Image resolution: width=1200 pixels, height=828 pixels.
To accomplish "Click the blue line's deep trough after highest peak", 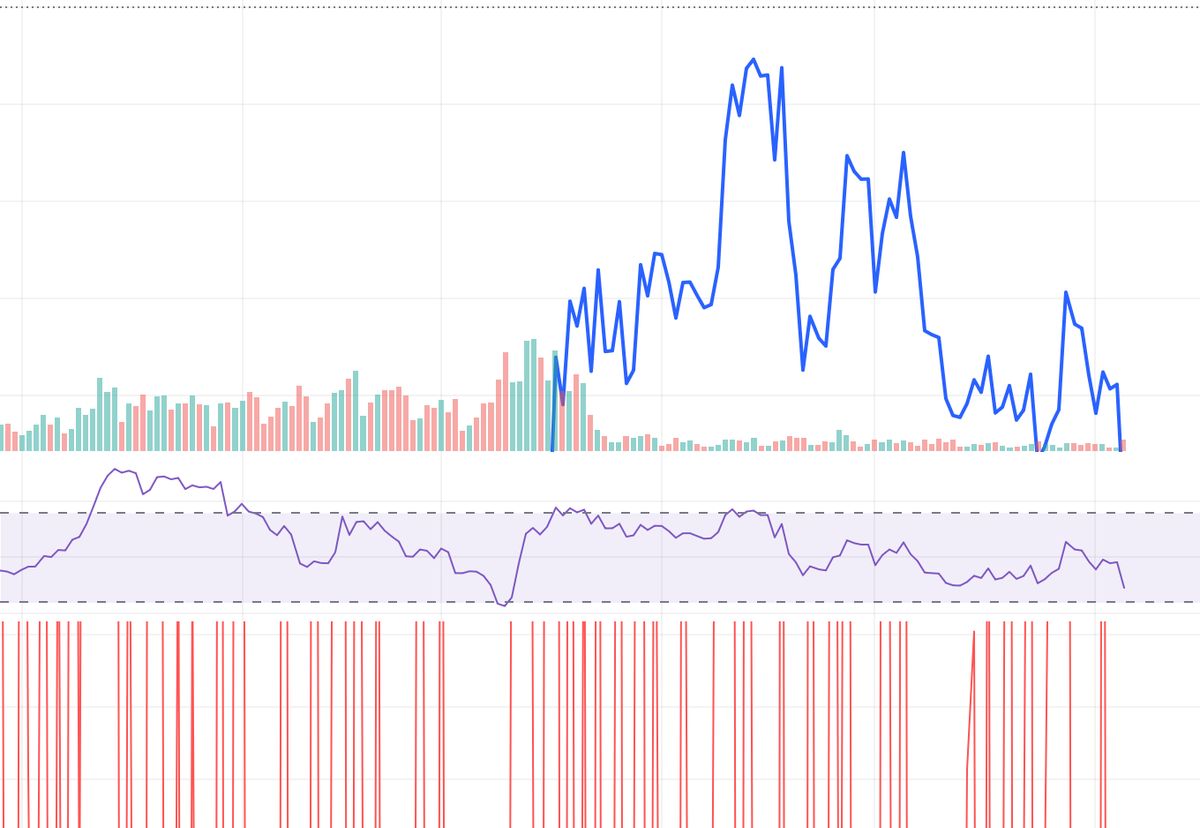I will tap(803, 370).
